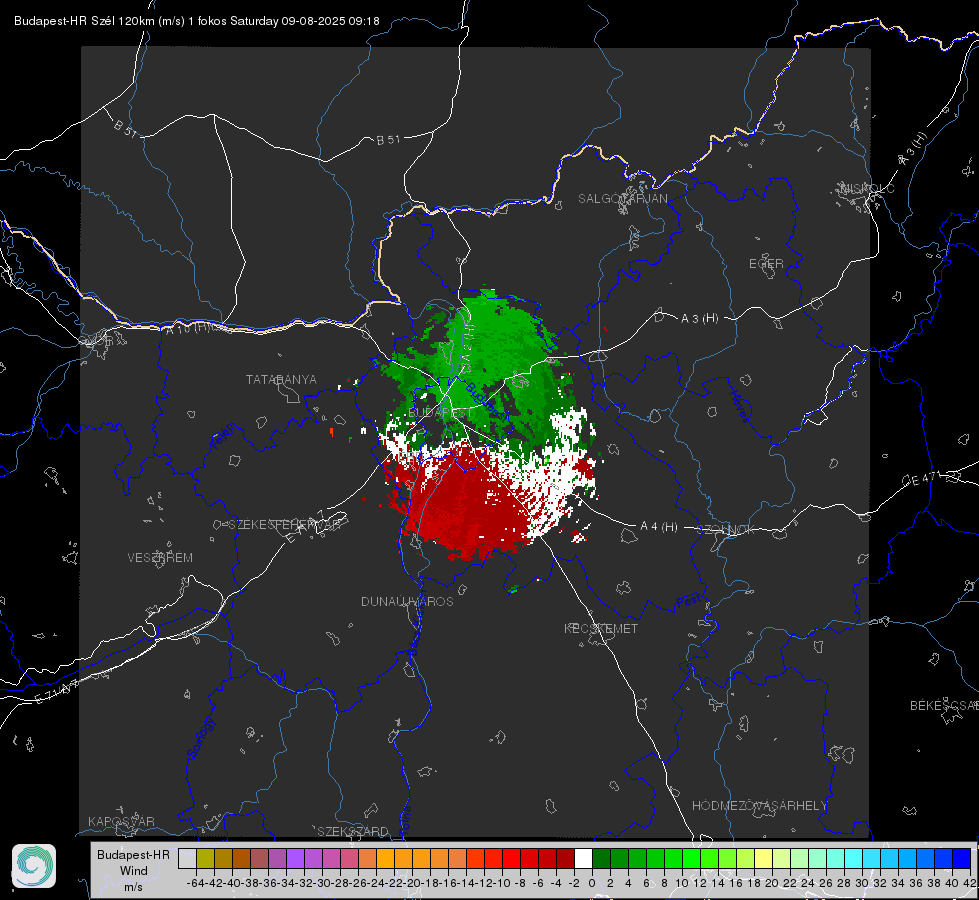Click the TATABÁNYA city label
Screen dimensions: 979x900
pyautogui.click(x=281, y=379)
